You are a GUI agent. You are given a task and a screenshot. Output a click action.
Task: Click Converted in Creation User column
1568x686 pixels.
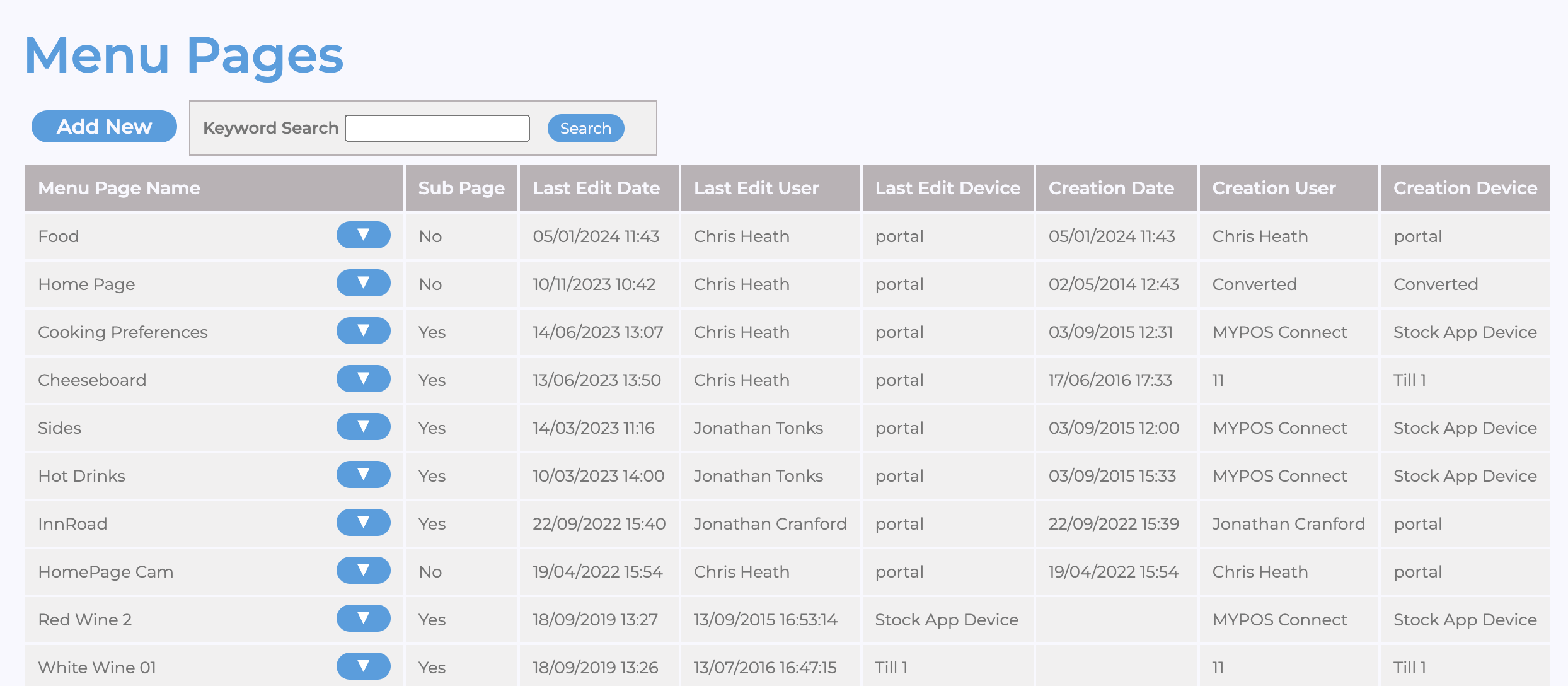(x=1255, y=284)
